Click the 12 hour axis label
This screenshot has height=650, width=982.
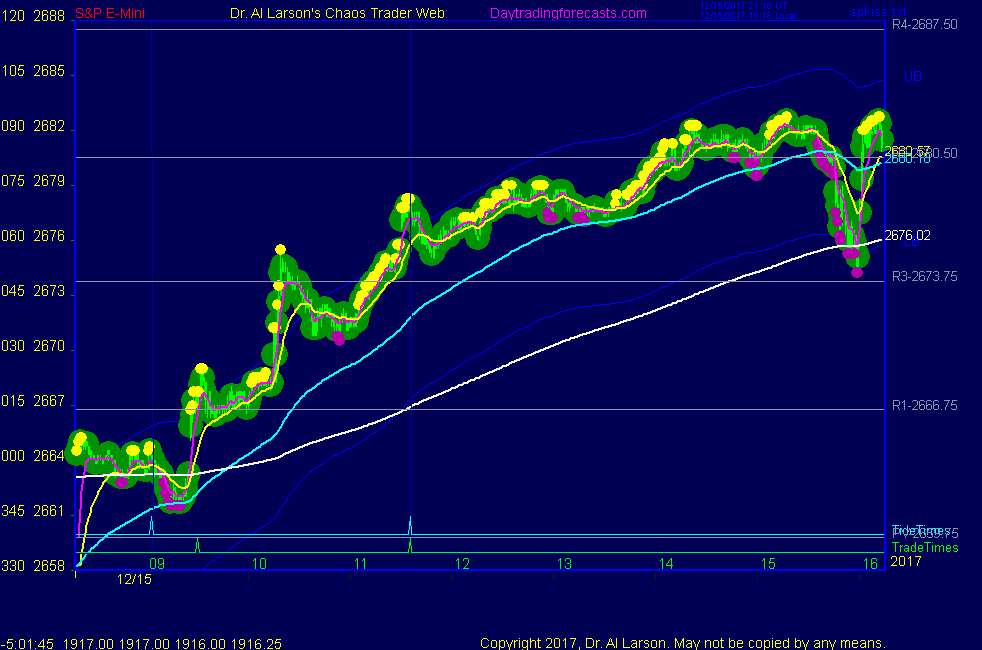coord(462,564)
